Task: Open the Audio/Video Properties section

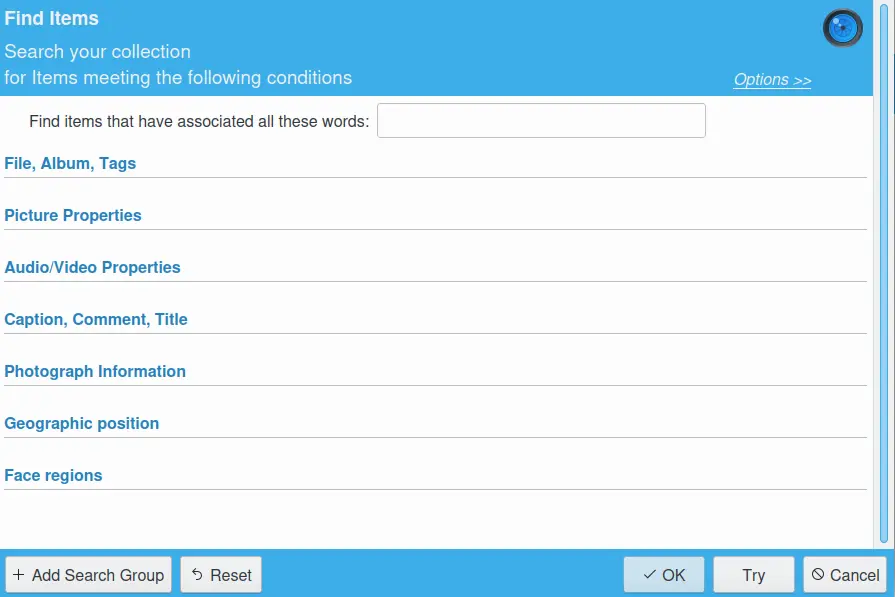Action: coord(92,267)
